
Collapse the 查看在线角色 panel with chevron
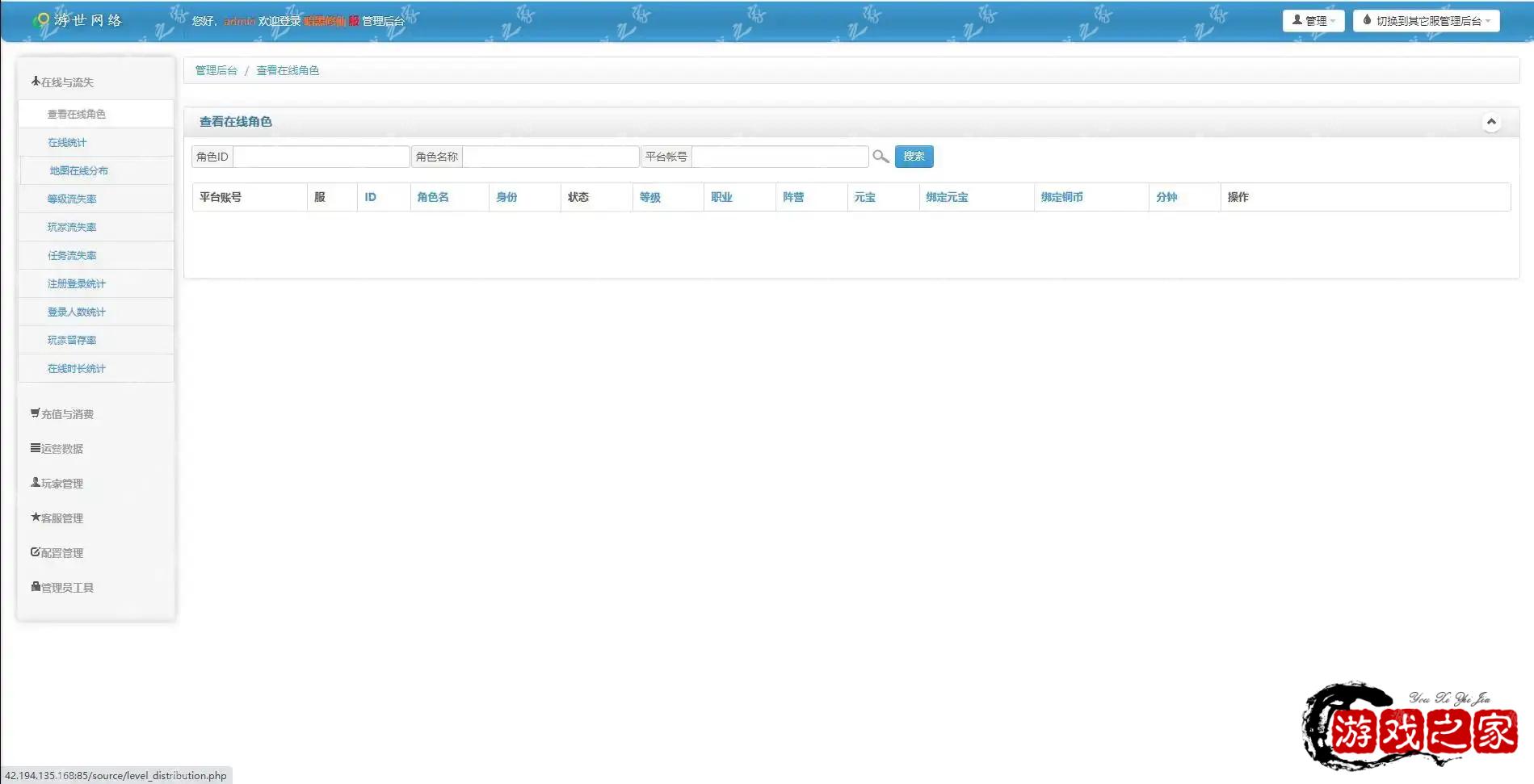point(1491,122)
